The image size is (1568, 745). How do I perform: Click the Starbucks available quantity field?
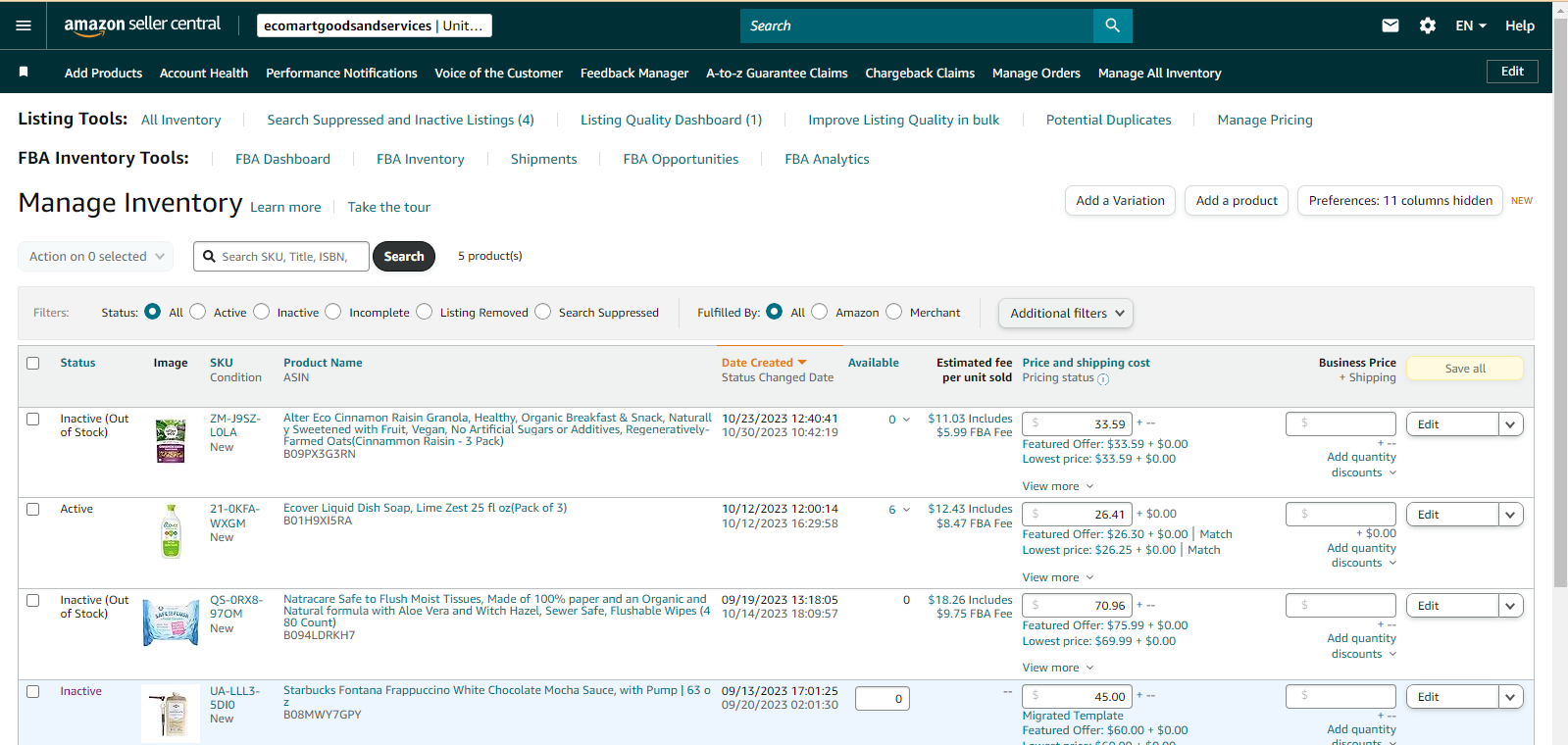pyautogui.click(x=883, y=699)
